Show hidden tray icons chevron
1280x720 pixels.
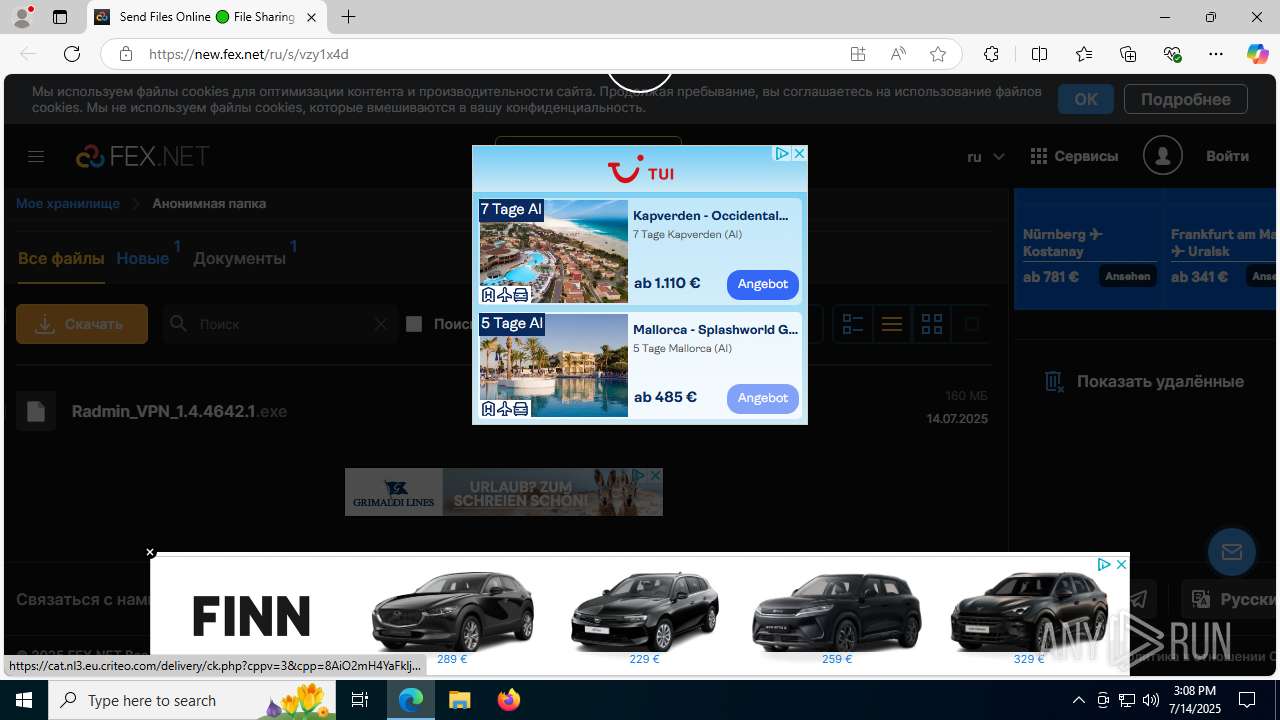point(1078,700)
